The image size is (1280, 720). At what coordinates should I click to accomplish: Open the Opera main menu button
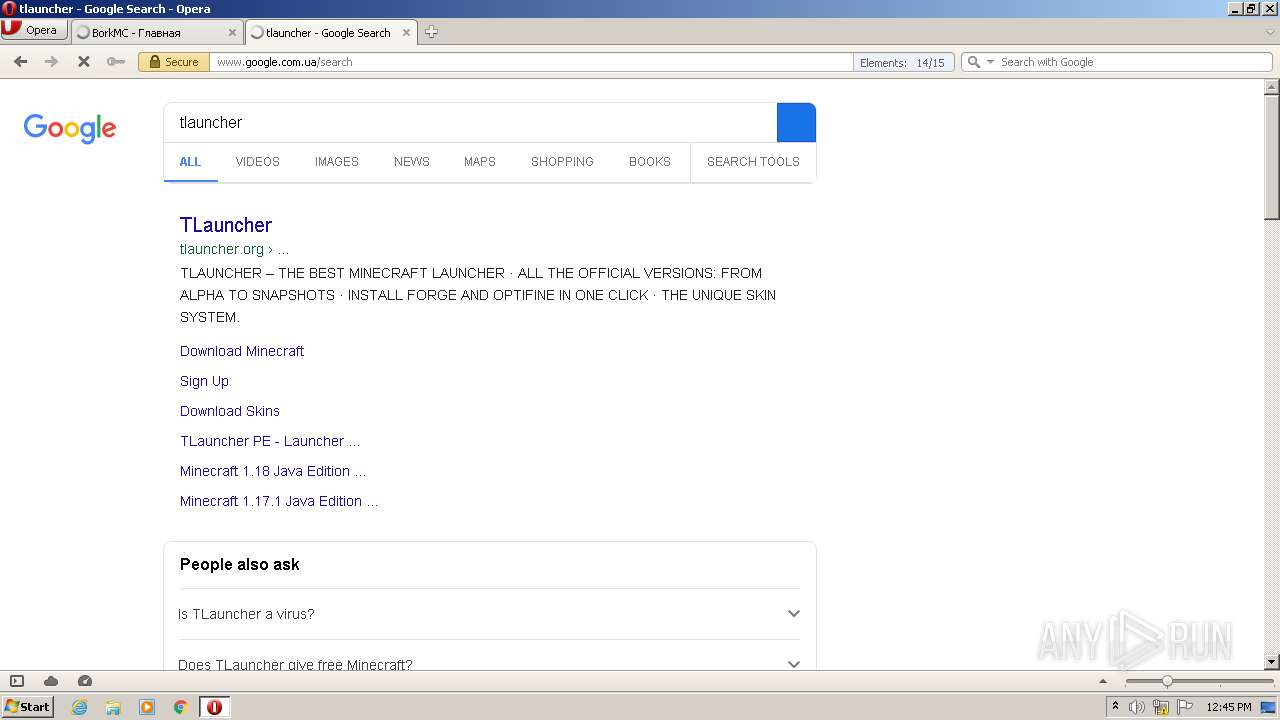(x=34, y=30)
